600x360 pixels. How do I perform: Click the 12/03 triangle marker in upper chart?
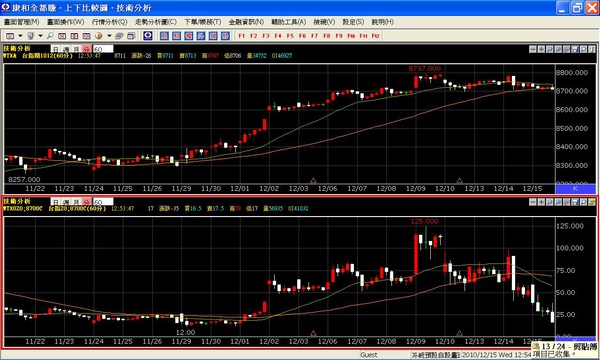[x=313, y=181]
